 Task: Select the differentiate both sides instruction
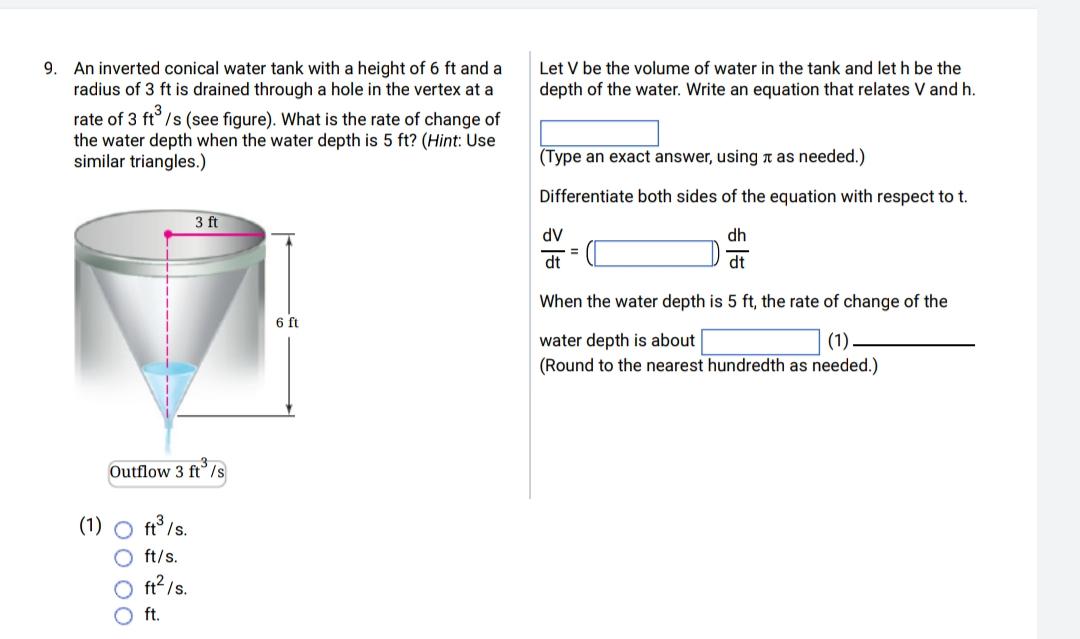point(750,196)
